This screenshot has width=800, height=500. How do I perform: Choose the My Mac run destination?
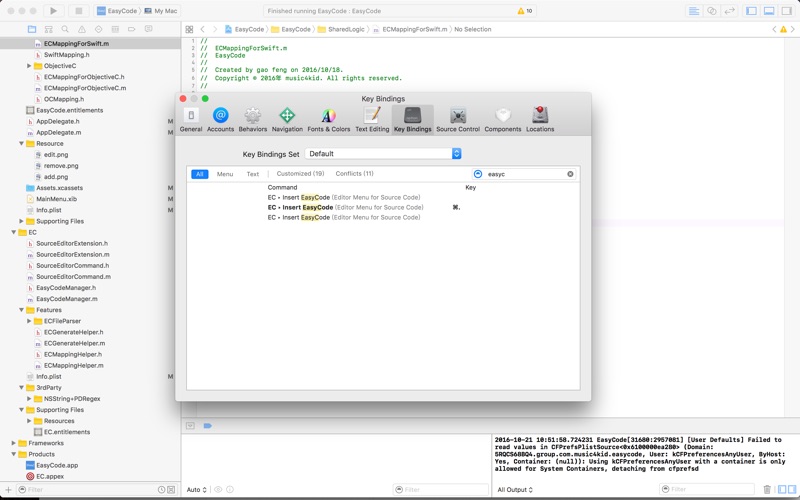[x=161, y=11]
